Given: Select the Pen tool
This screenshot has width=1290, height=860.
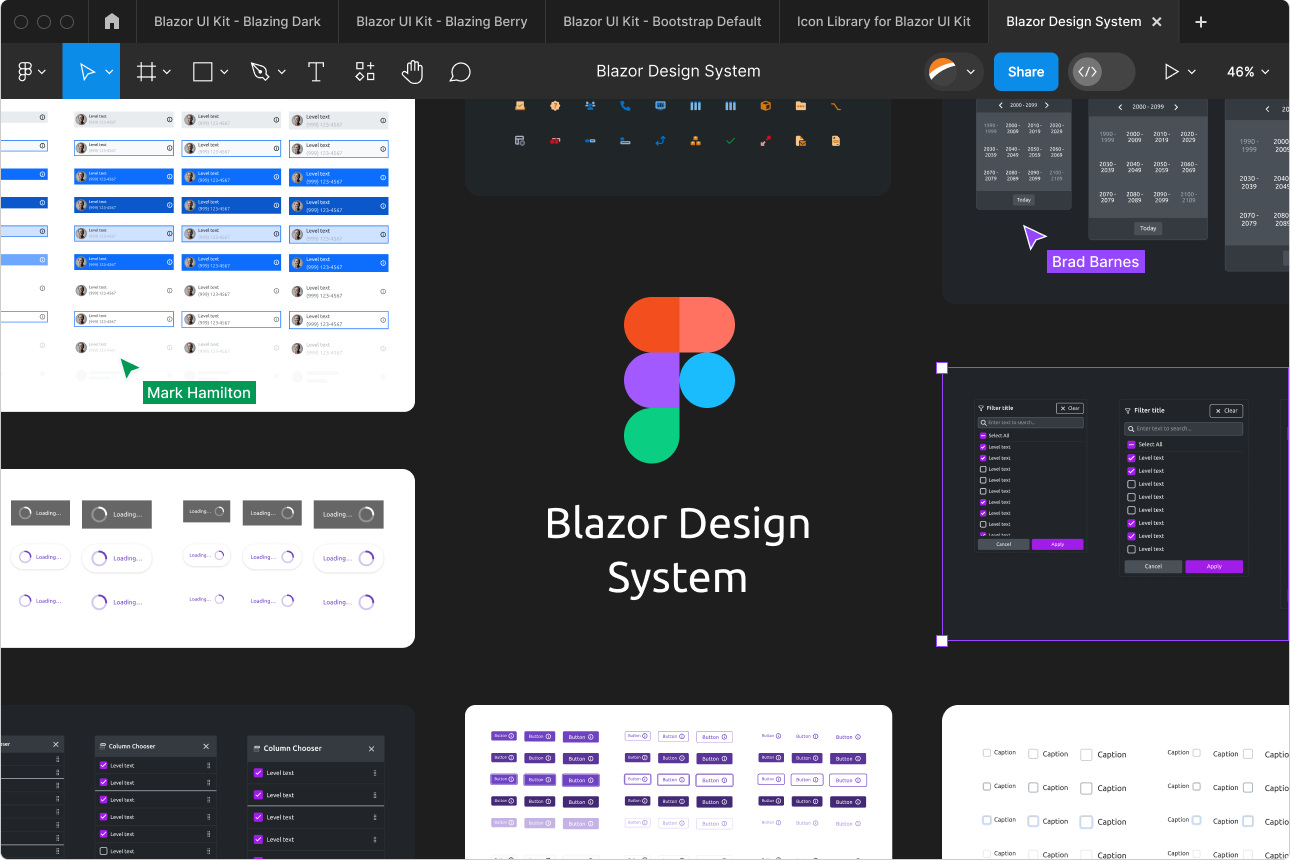Looking at the screenshot, I should click(x=260, y=72).
